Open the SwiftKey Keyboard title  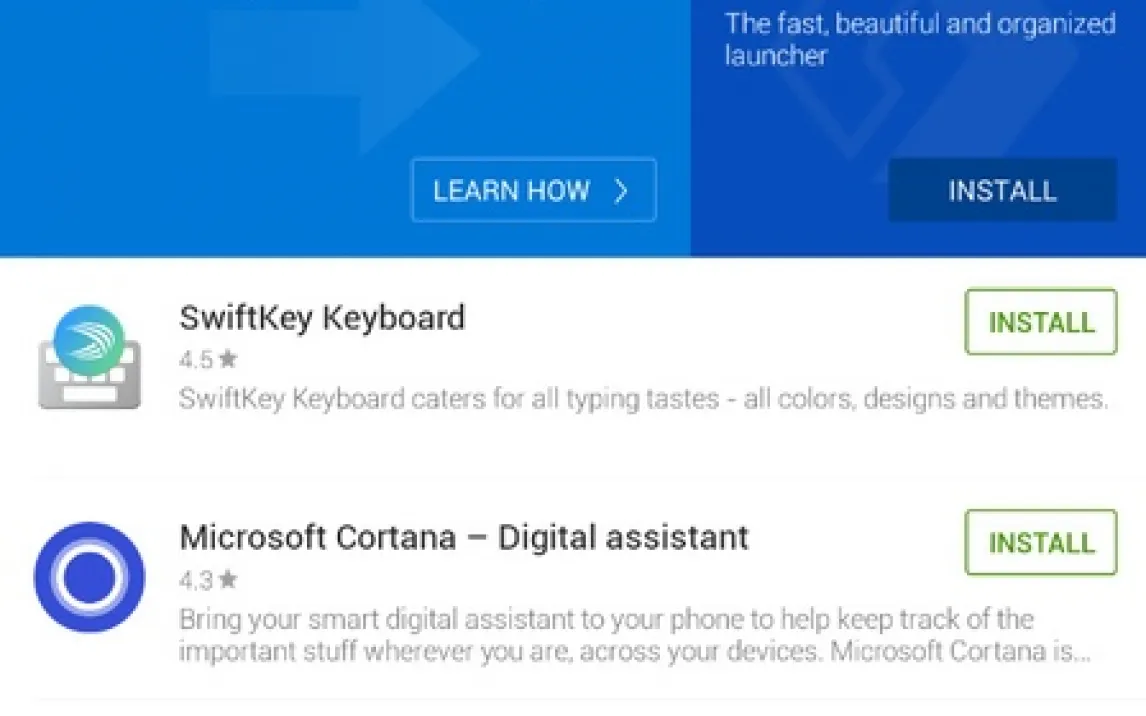click(x=322, y=318)
